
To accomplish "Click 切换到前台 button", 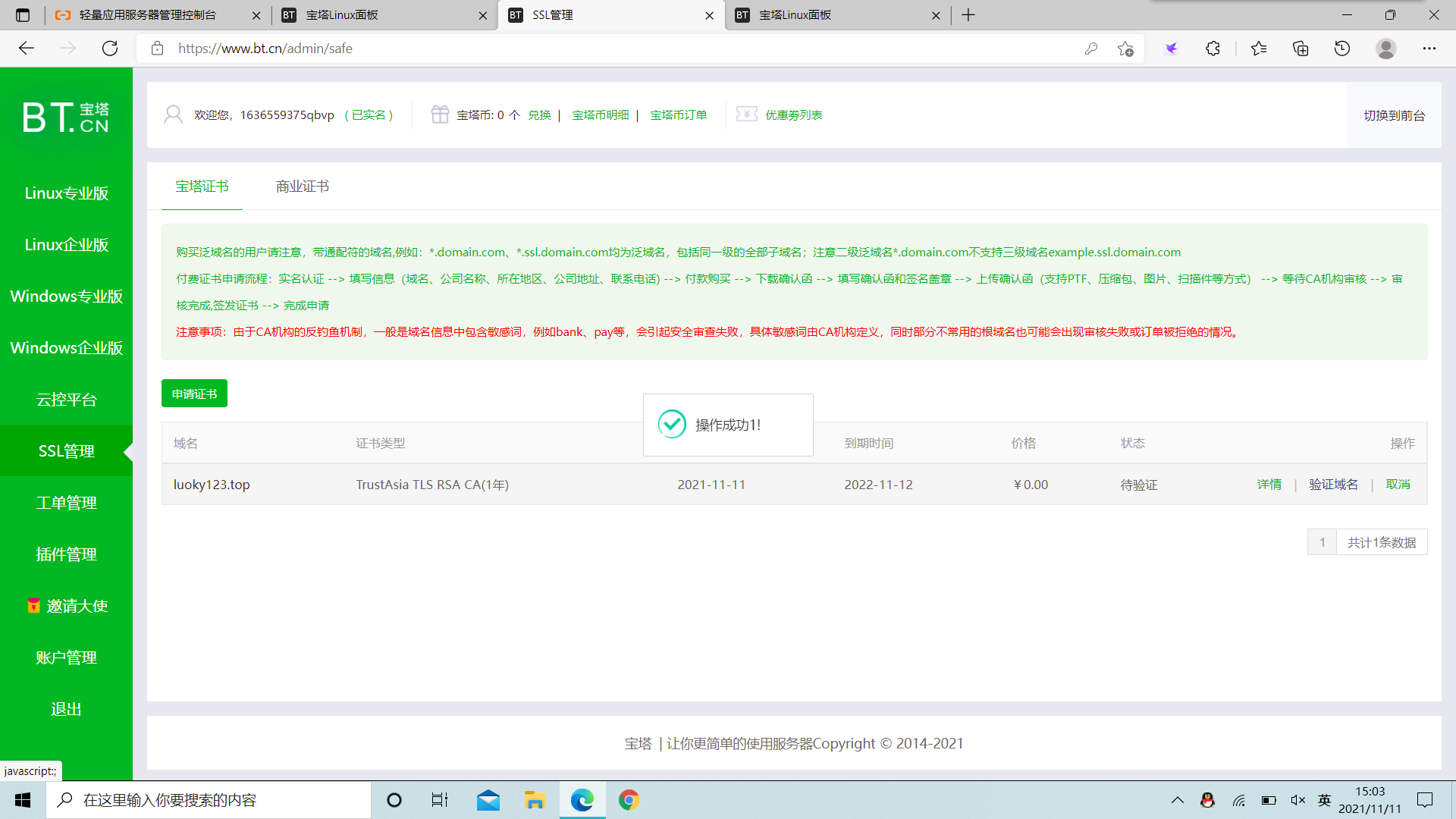I will 1394,115.
